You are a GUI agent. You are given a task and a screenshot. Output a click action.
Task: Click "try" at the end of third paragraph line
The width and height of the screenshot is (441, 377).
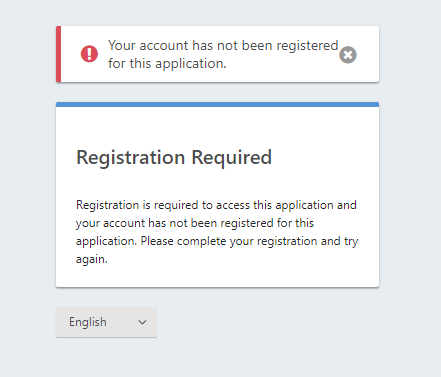coord(351,241)
